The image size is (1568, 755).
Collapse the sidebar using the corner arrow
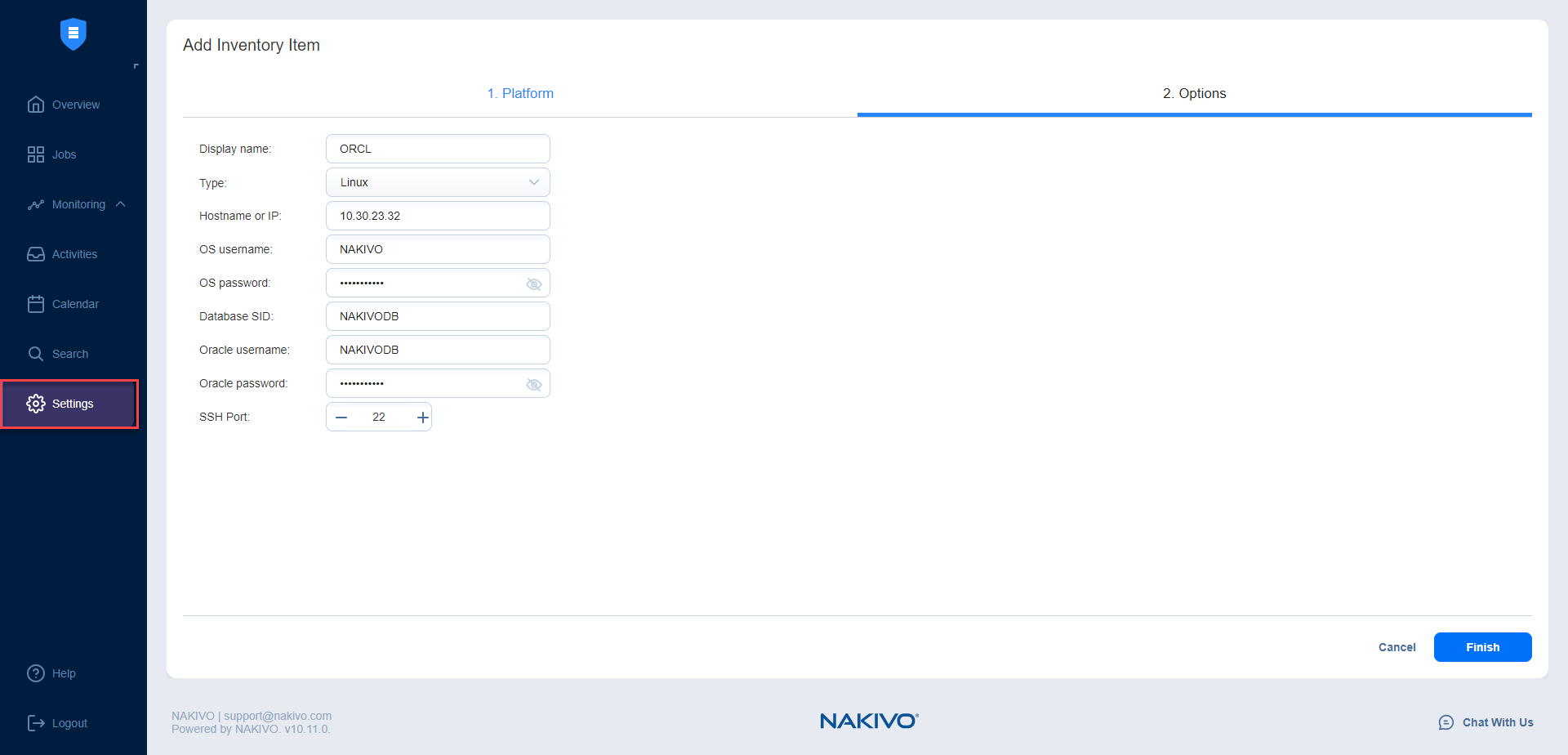click(x=136, y=66)
